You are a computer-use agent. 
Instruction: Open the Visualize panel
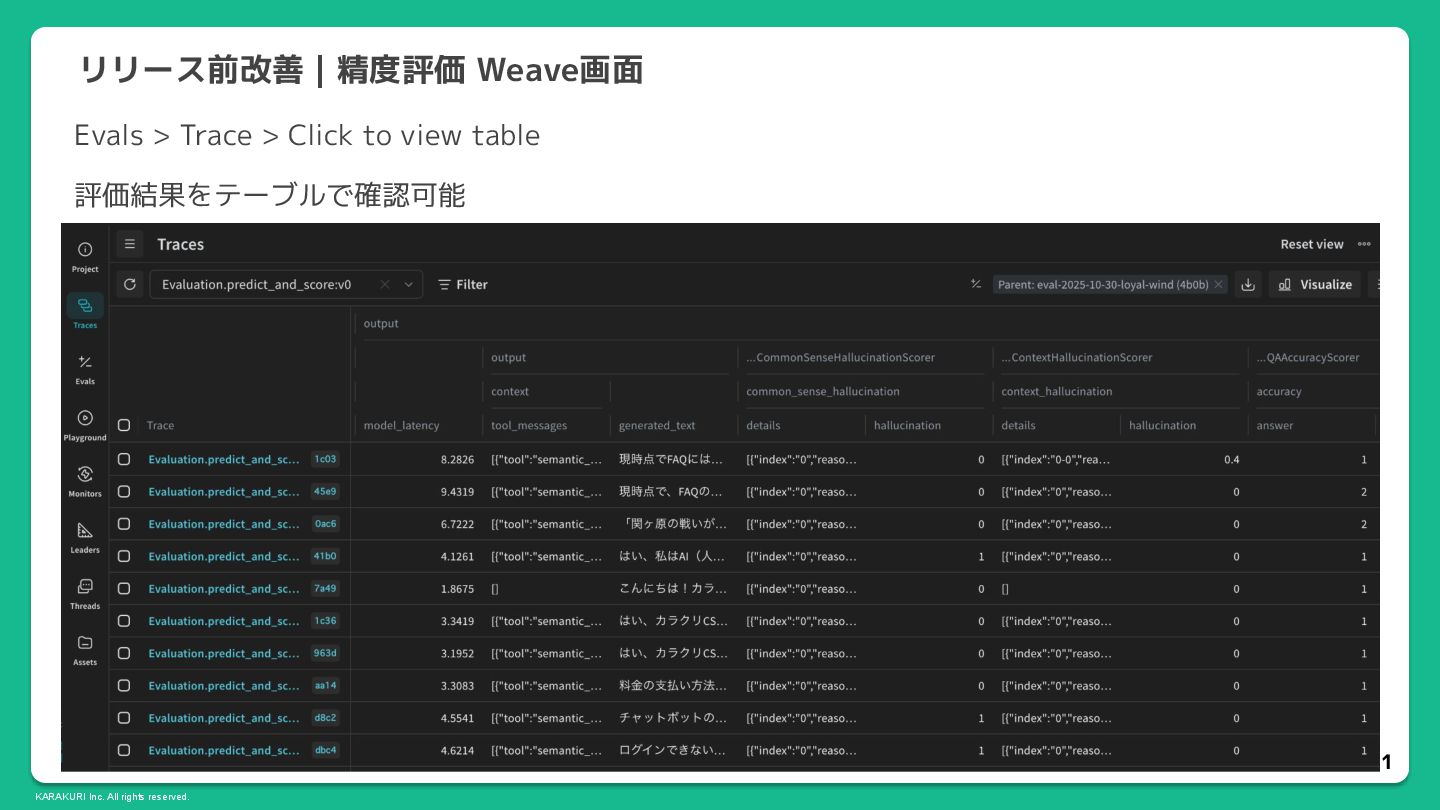coord(1315,285)
